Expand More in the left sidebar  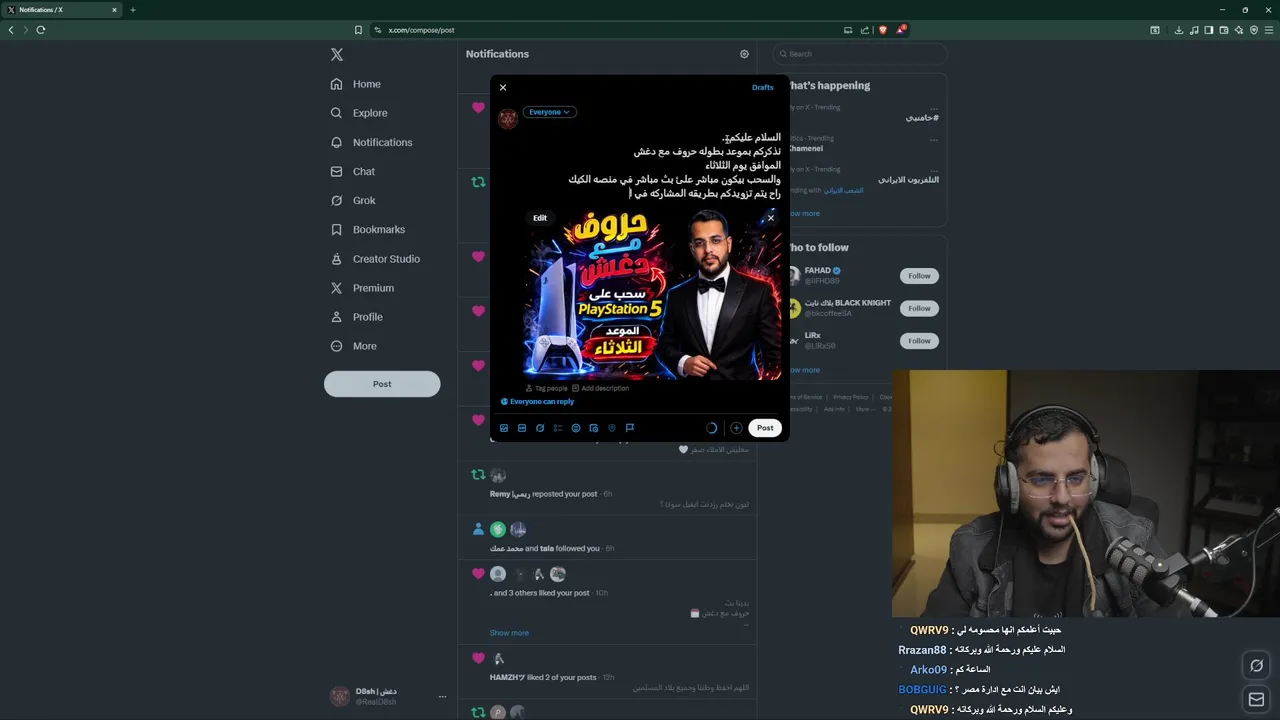coord(354,346)
